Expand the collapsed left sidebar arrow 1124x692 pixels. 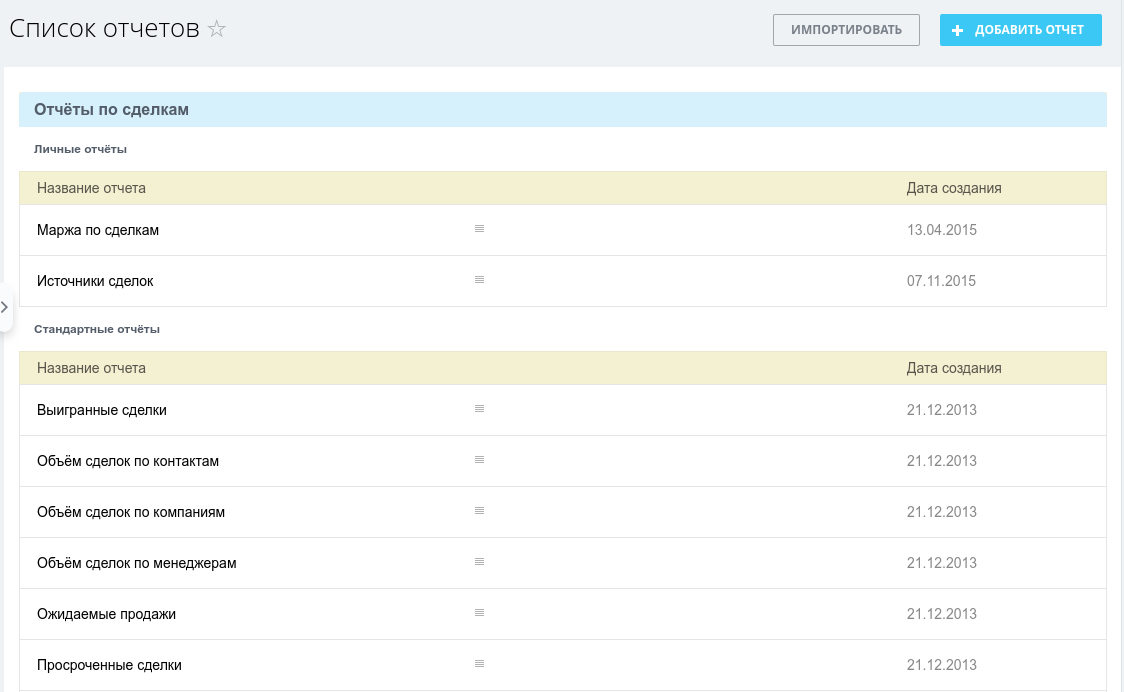point(5,307)
